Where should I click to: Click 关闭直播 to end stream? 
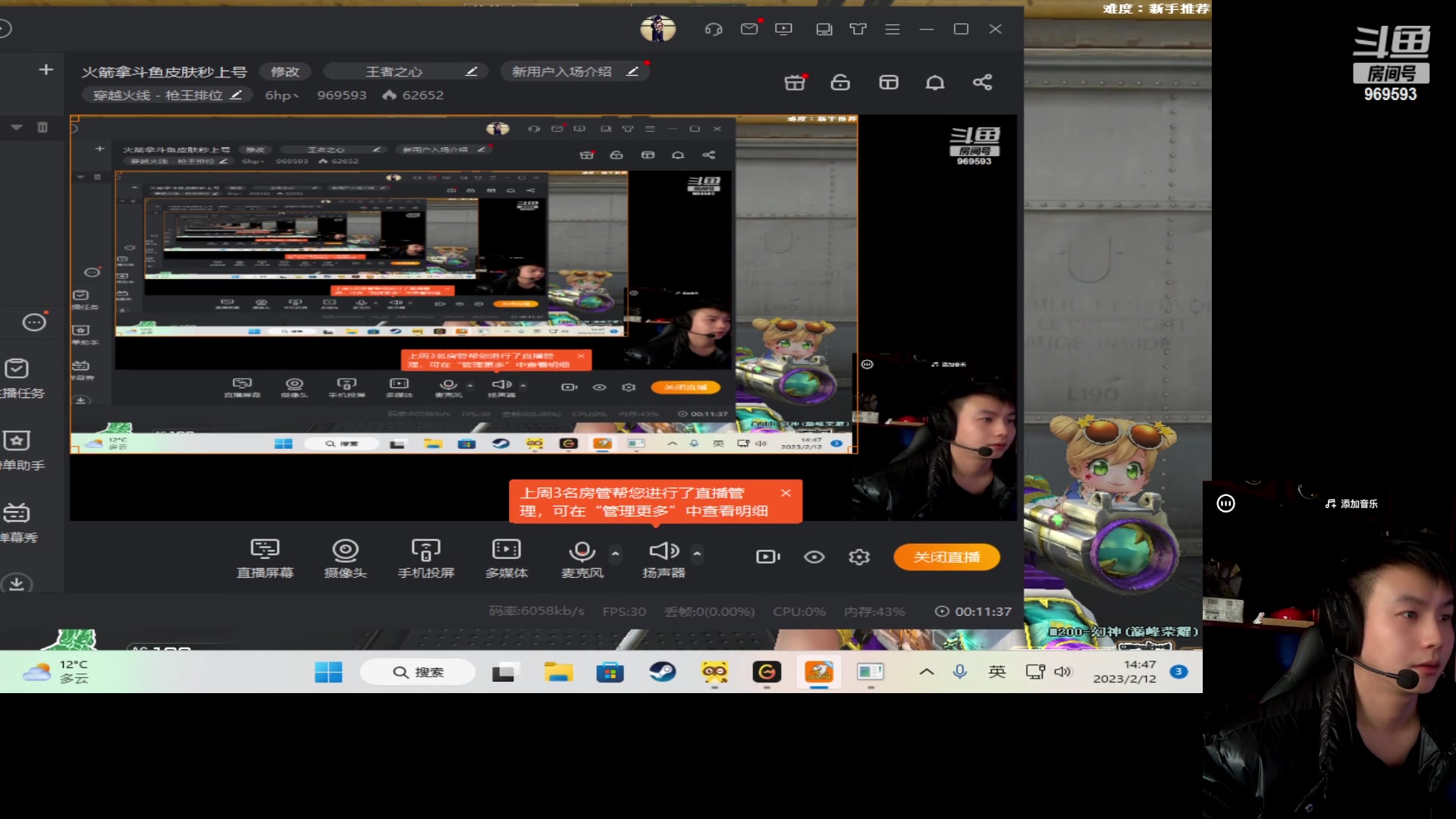(x=946, y=557)
